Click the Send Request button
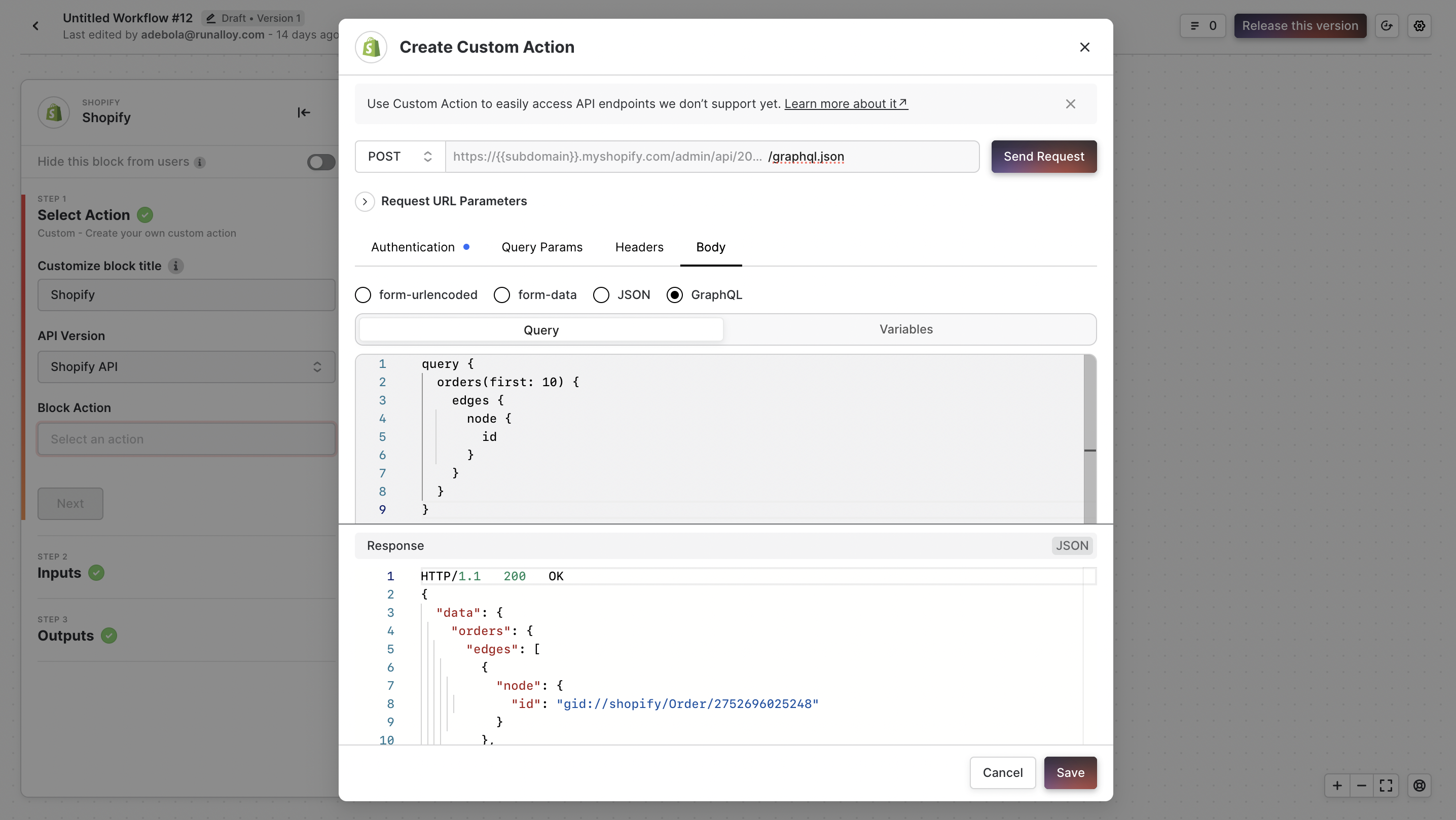1456x820 pixels. (1043, 157)
